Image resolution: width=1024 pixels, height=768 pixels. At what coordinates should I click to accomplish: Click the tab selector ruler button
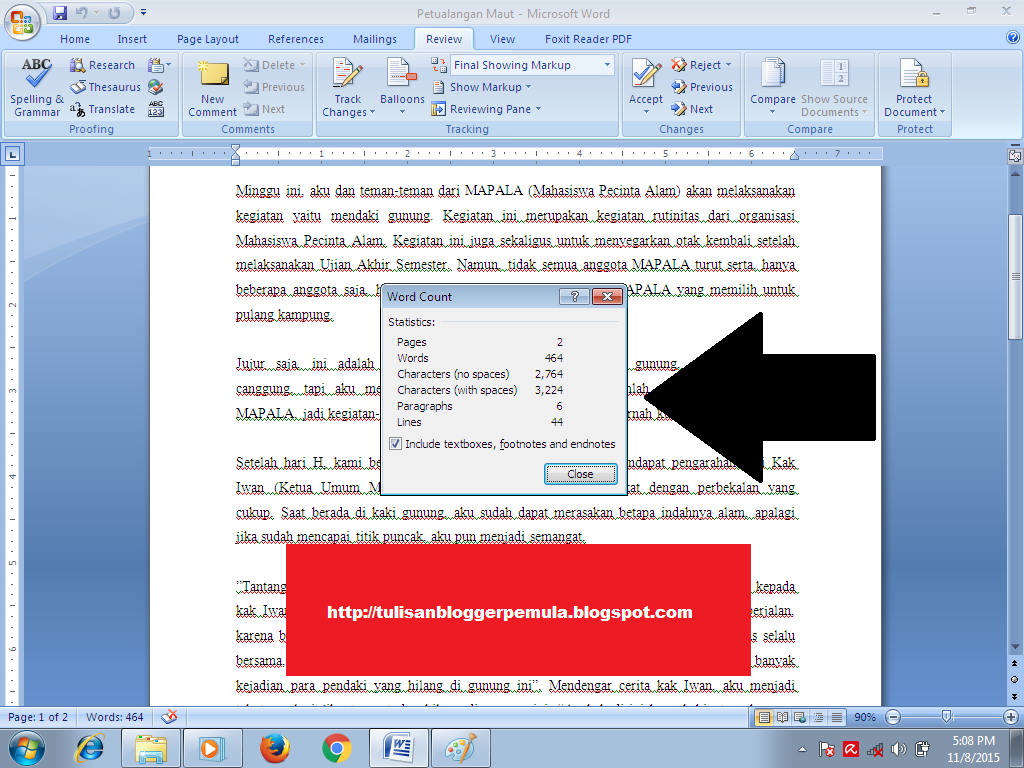[12, 155]
